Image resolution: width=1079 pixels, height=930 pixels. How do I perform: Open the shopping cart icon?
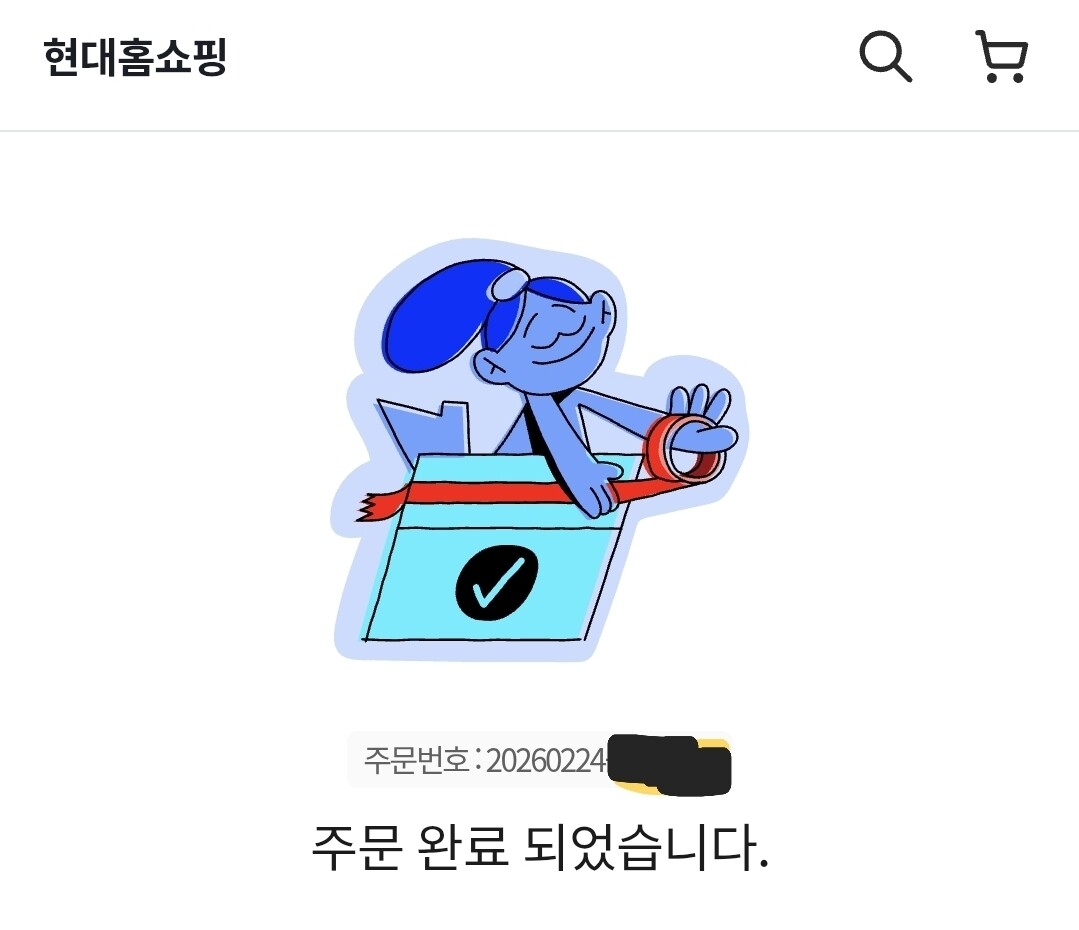tap(1002, 56)
